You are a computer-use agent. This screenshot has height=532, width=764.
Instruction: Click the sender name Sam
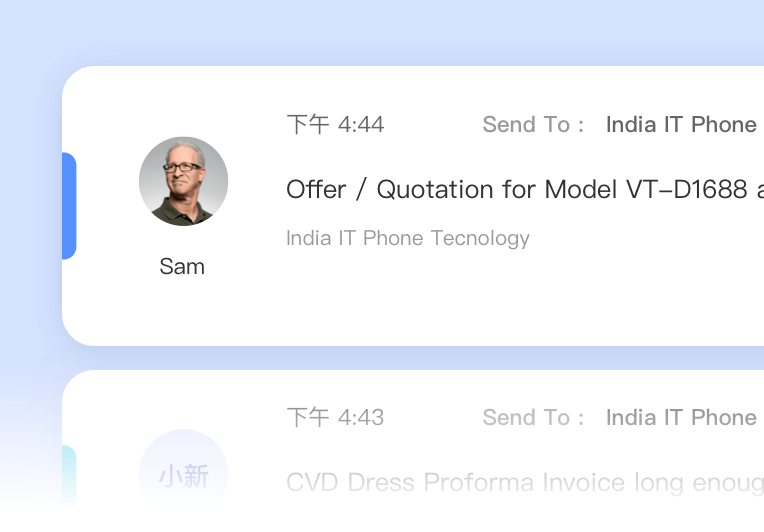tap(182, 267)
